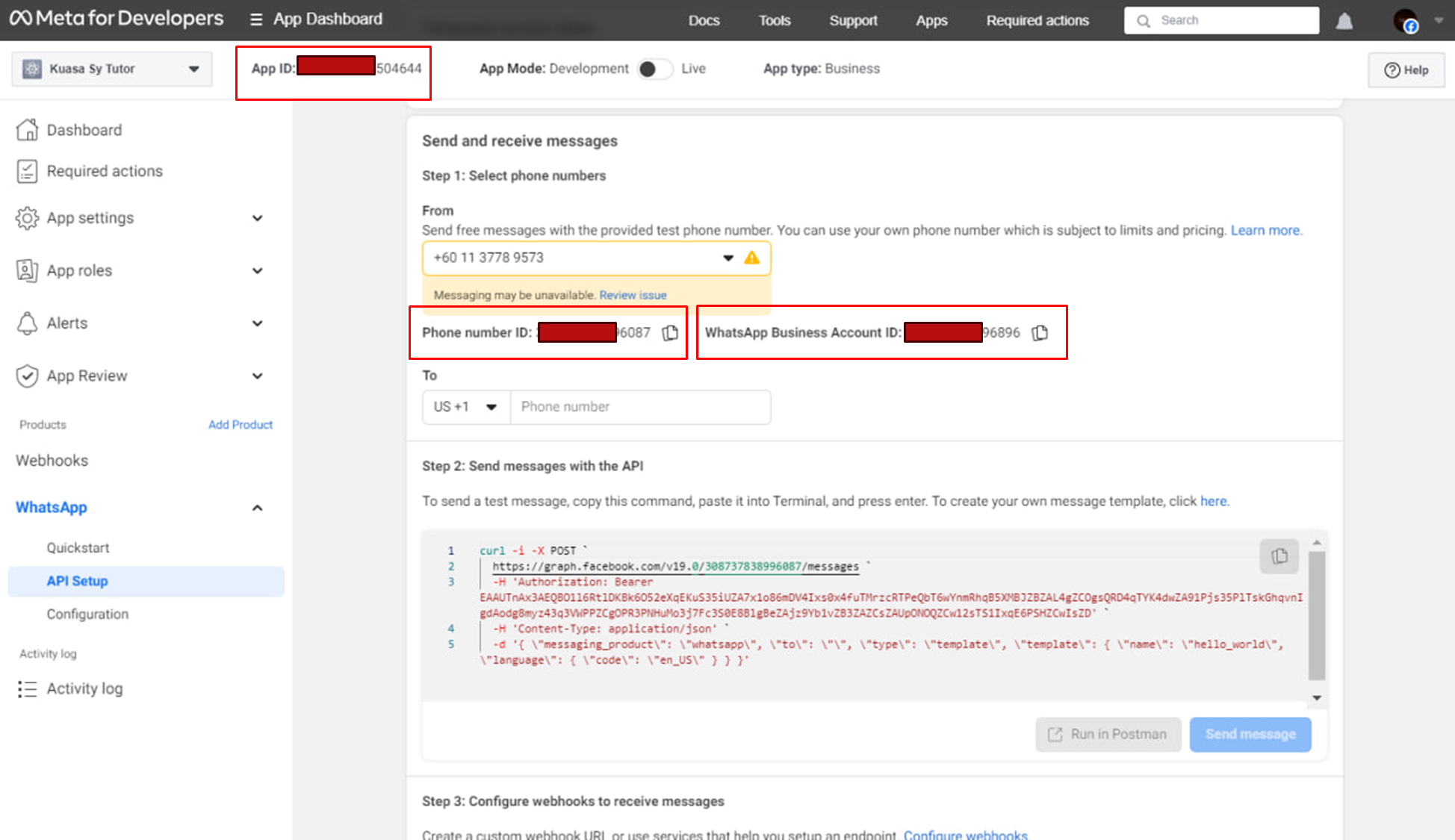Select Configuration under WhatsApp
Viewport: 1455px width, 840px height.
point(87,614)
